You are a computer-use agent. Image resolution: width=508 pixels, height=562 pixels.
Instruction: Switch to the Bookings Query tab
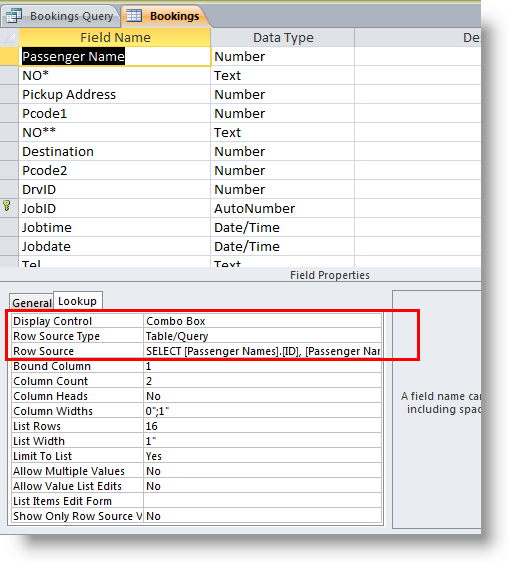pyautogui.click(x=60, y=16)
